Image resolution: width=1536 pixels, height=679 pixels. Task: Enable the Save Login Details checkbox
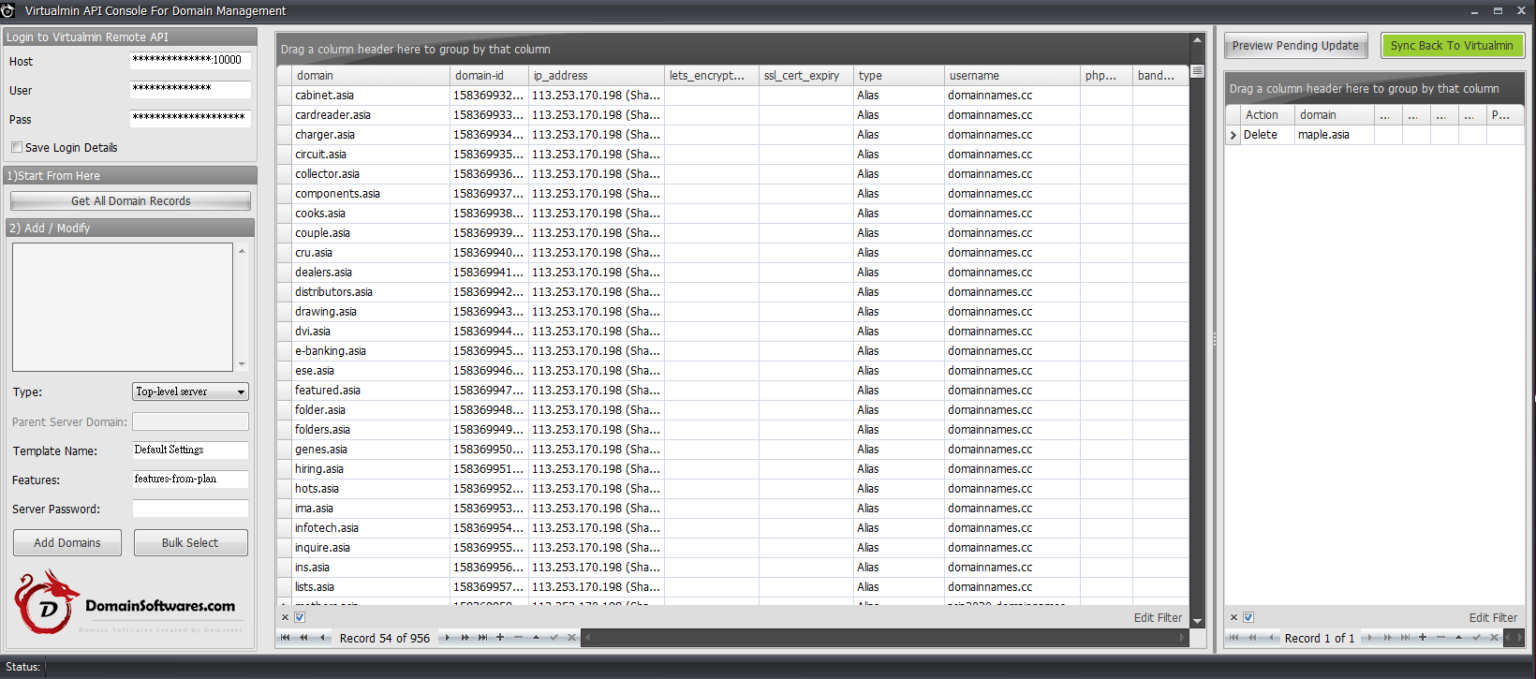click(15, 147)
